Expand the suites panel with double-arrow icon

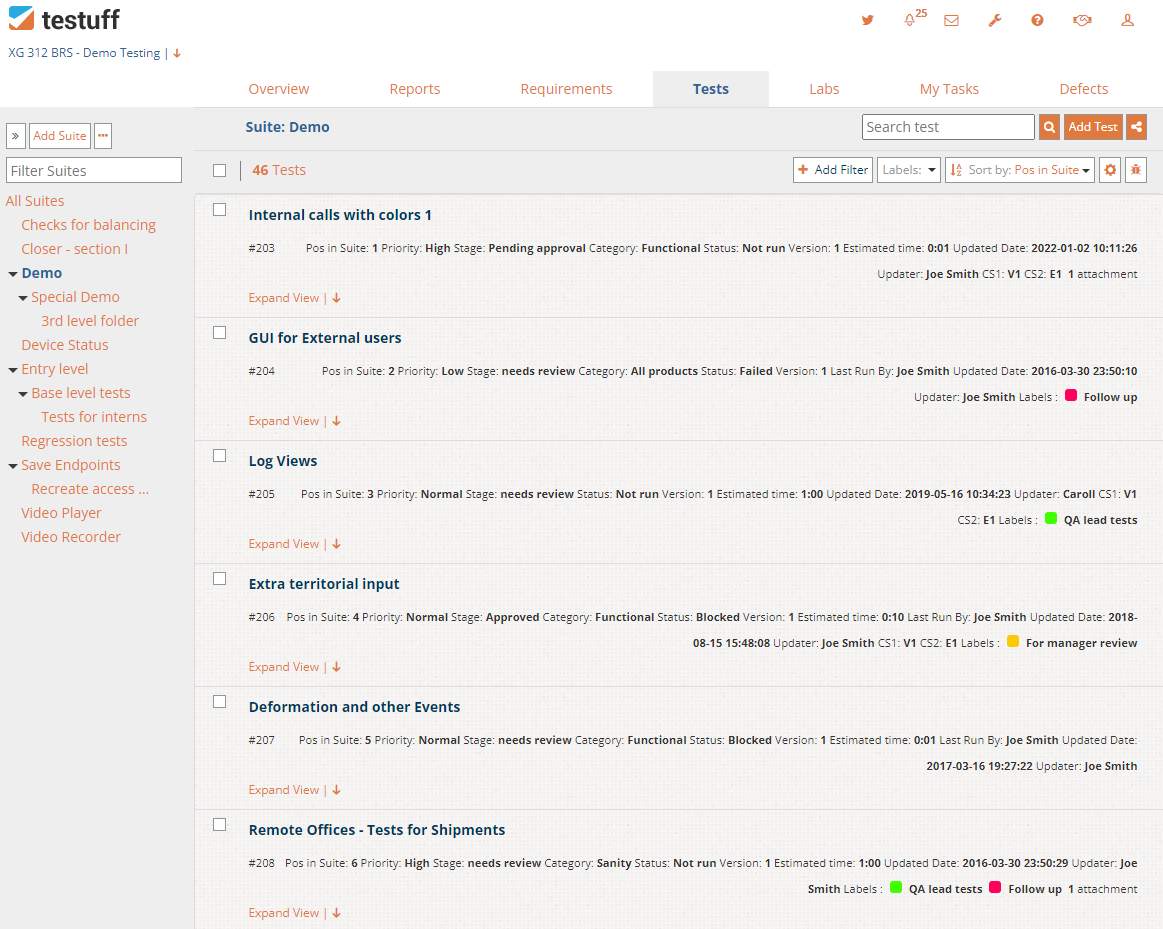(16, 136)
